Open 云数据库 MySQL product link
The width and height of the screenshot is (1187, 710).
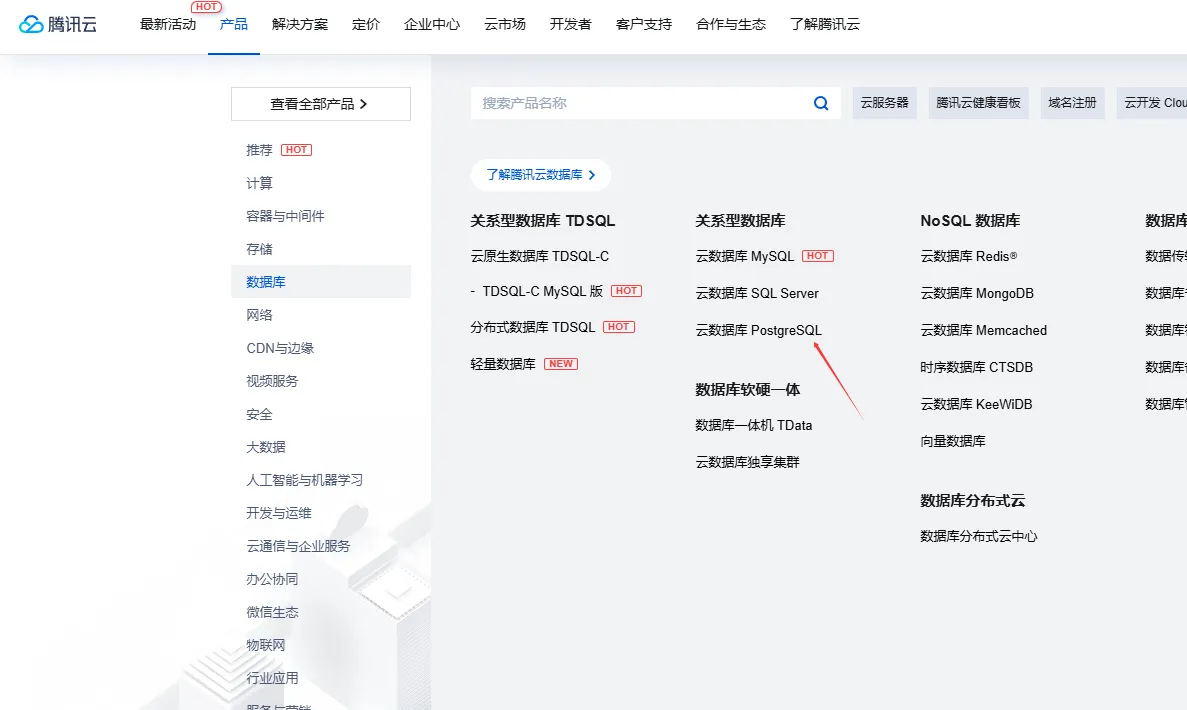point(745,256)
